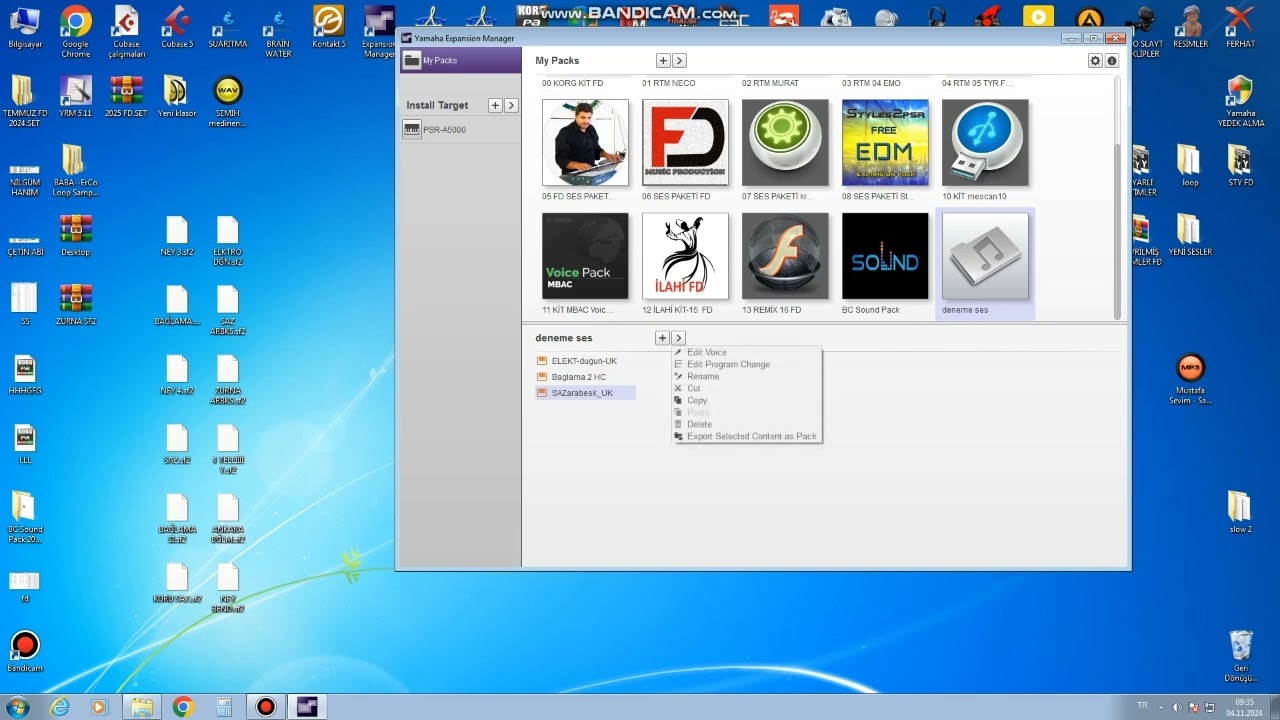
Task: Open the settings gear in Expansion Manager
Action: click(x=1095, y=61)
